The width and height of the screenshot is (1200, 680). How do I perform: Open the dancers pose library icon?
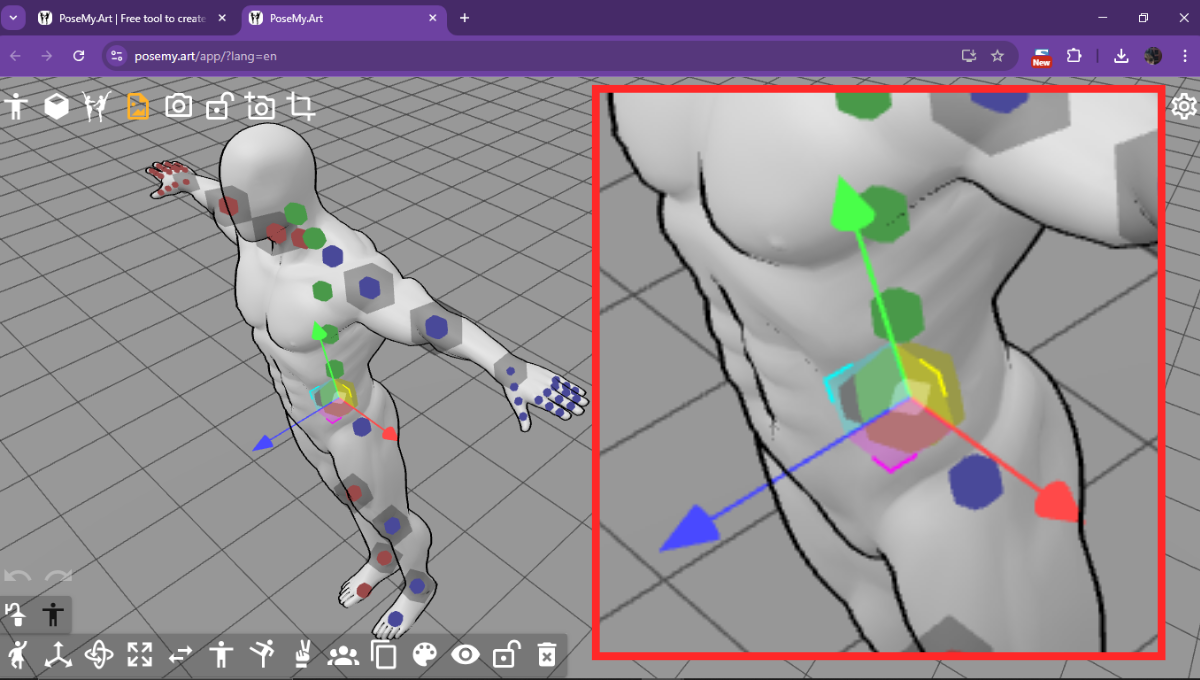click(97, 106)
